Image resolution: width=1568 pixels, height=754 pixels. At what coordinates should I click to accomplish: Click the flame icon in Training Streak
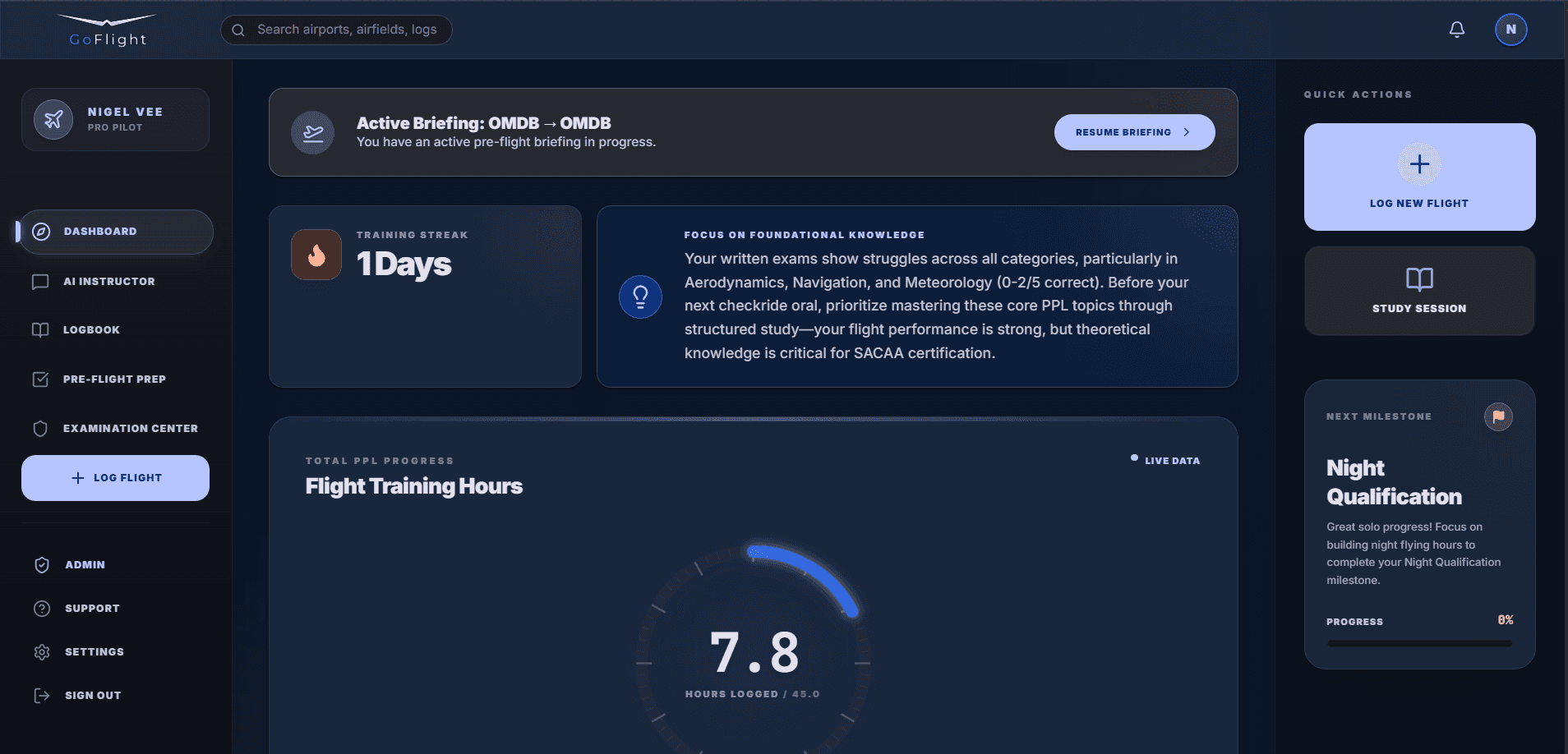coord(316,255)
